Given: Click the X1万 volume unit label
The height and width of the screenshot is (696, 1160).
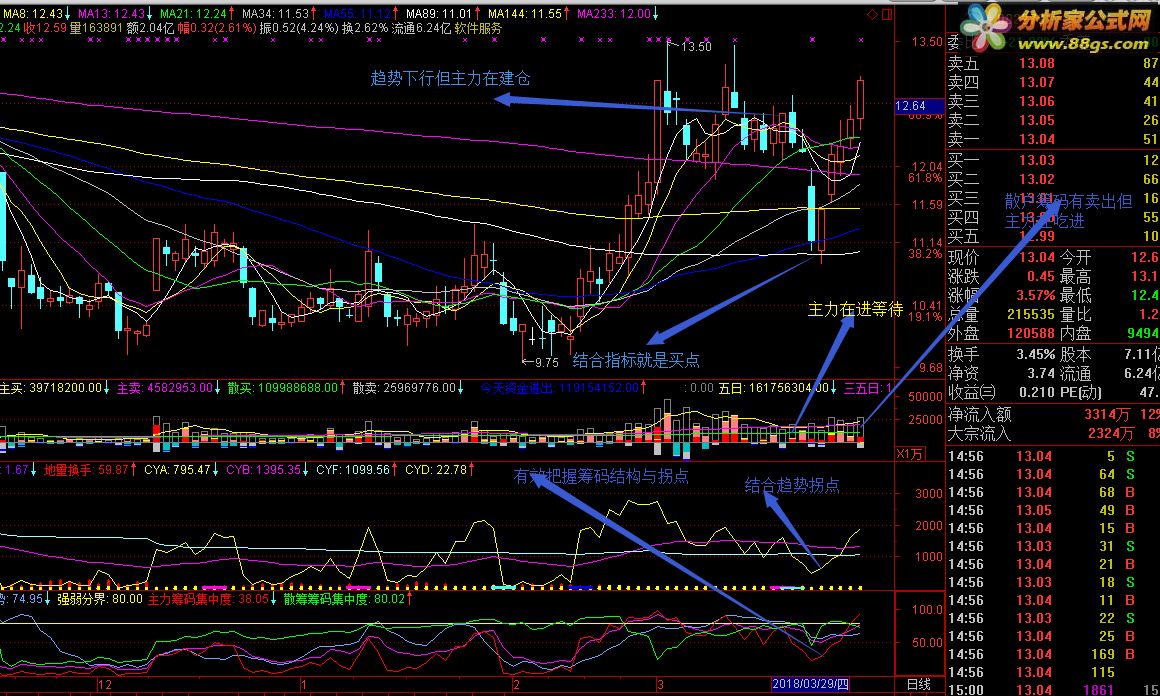Looking at the screenshot, I should tap(909, 453).
